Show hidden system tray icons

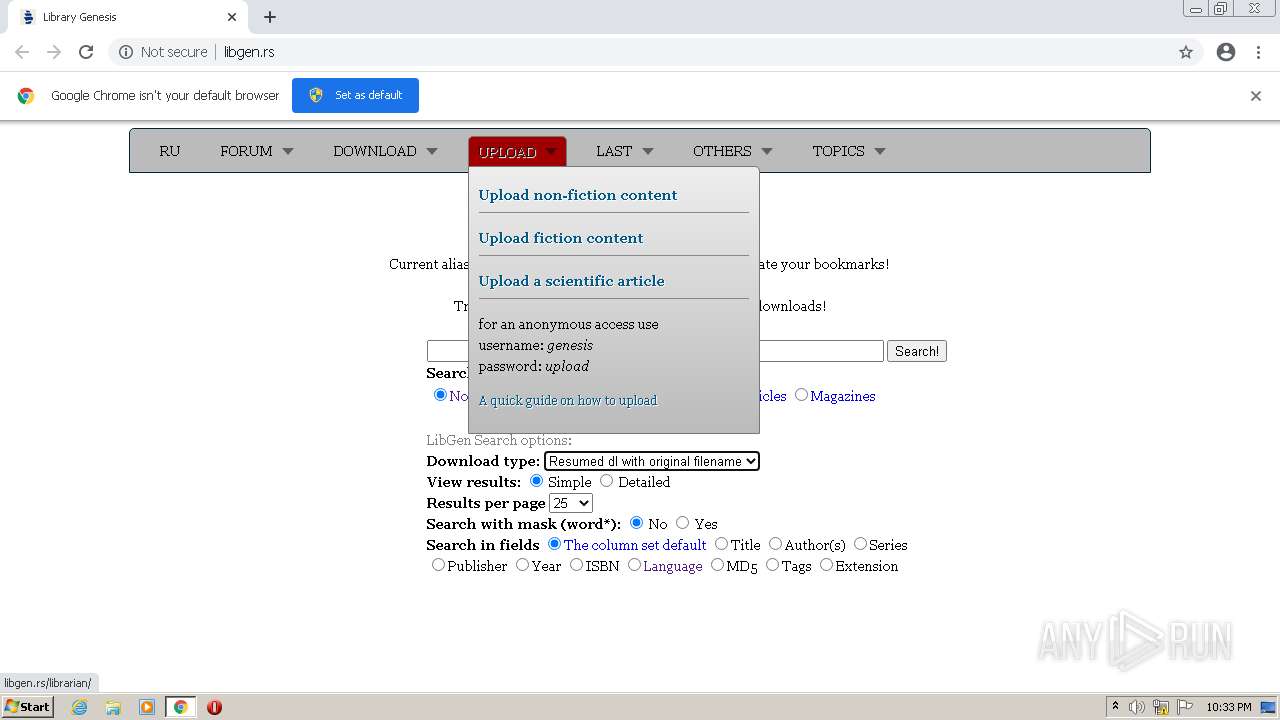(1115, 707)
